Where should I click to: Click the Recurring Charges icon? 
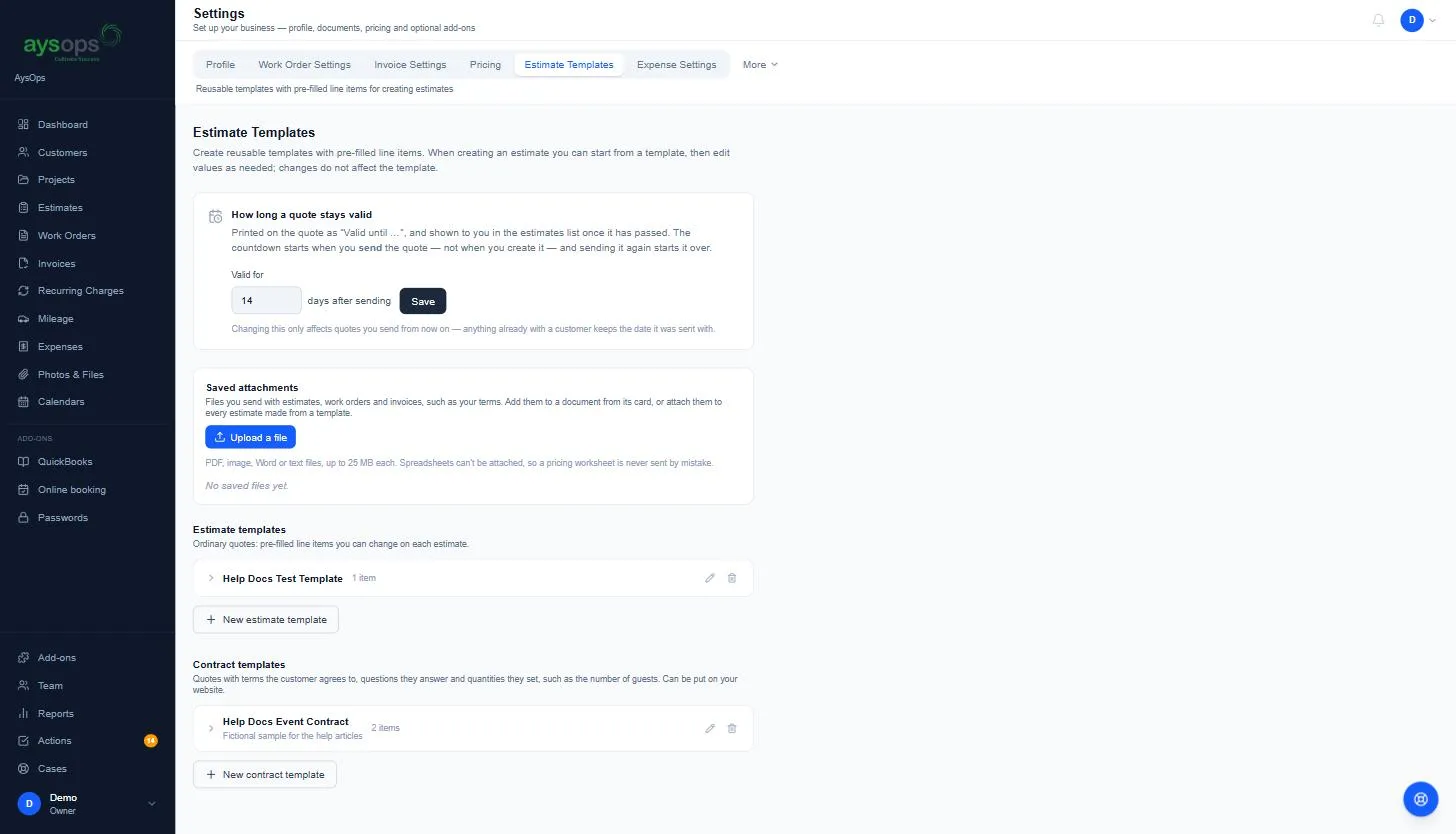pyautogui.click(x=24, y=291)
